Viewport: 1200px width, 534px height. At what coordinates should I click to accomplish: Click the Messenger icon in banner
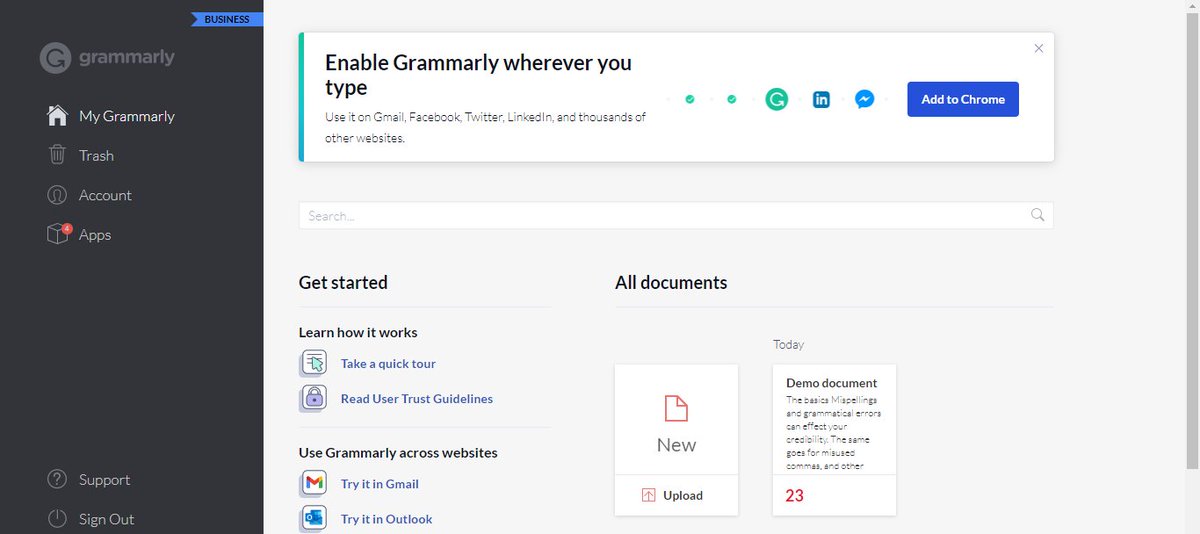pos(865,99)
